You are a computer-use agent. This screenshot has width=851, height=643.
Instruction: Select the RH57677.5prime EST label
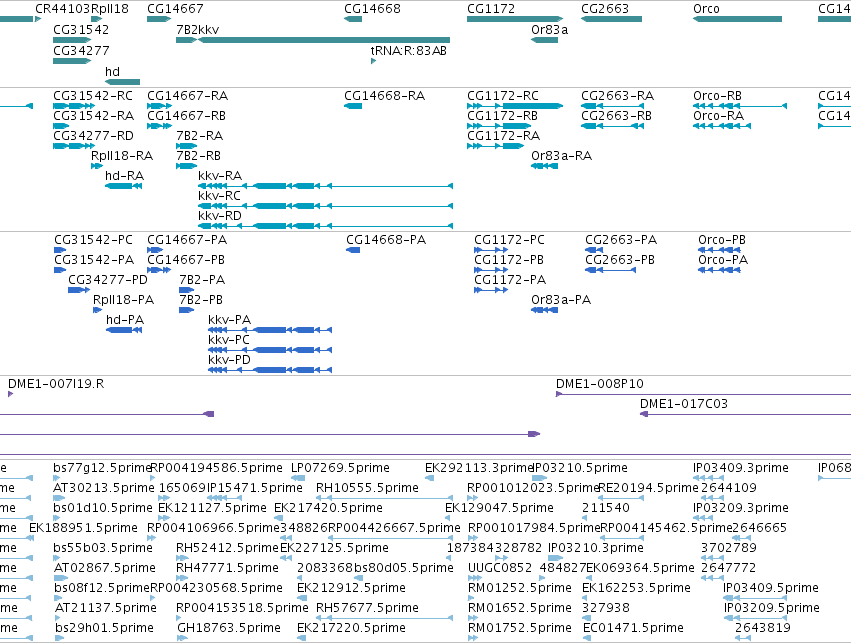pos(367,608)
